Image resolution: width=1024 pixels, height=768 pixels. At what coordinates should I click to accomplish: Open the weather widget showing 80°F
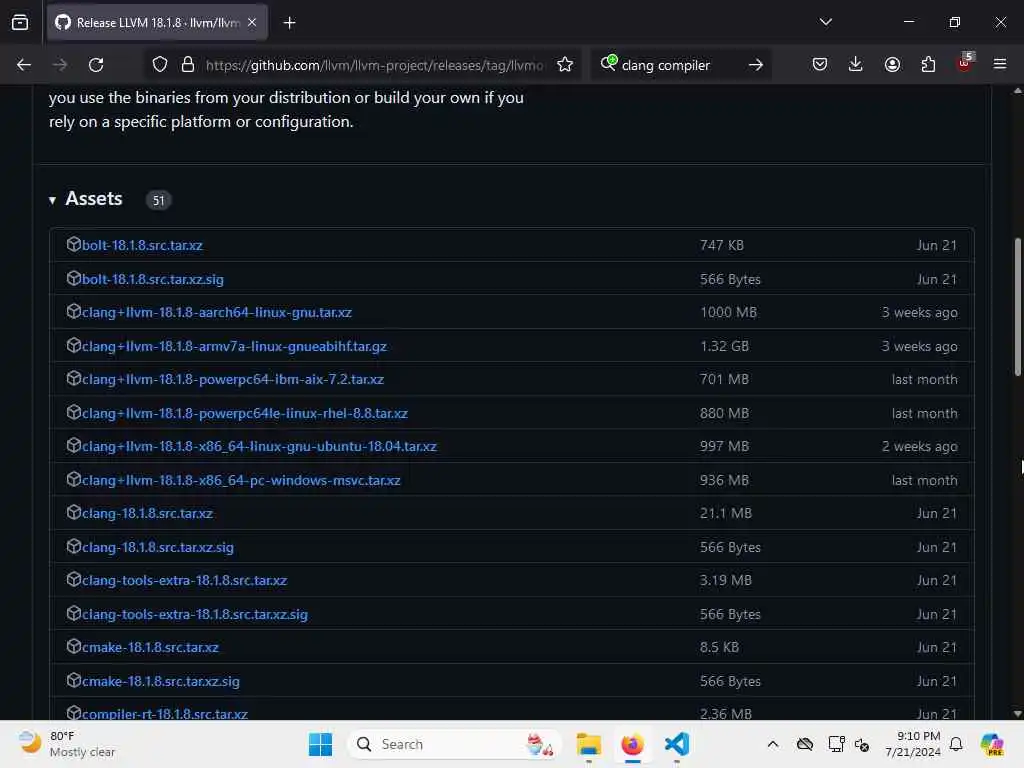[67, 744]
